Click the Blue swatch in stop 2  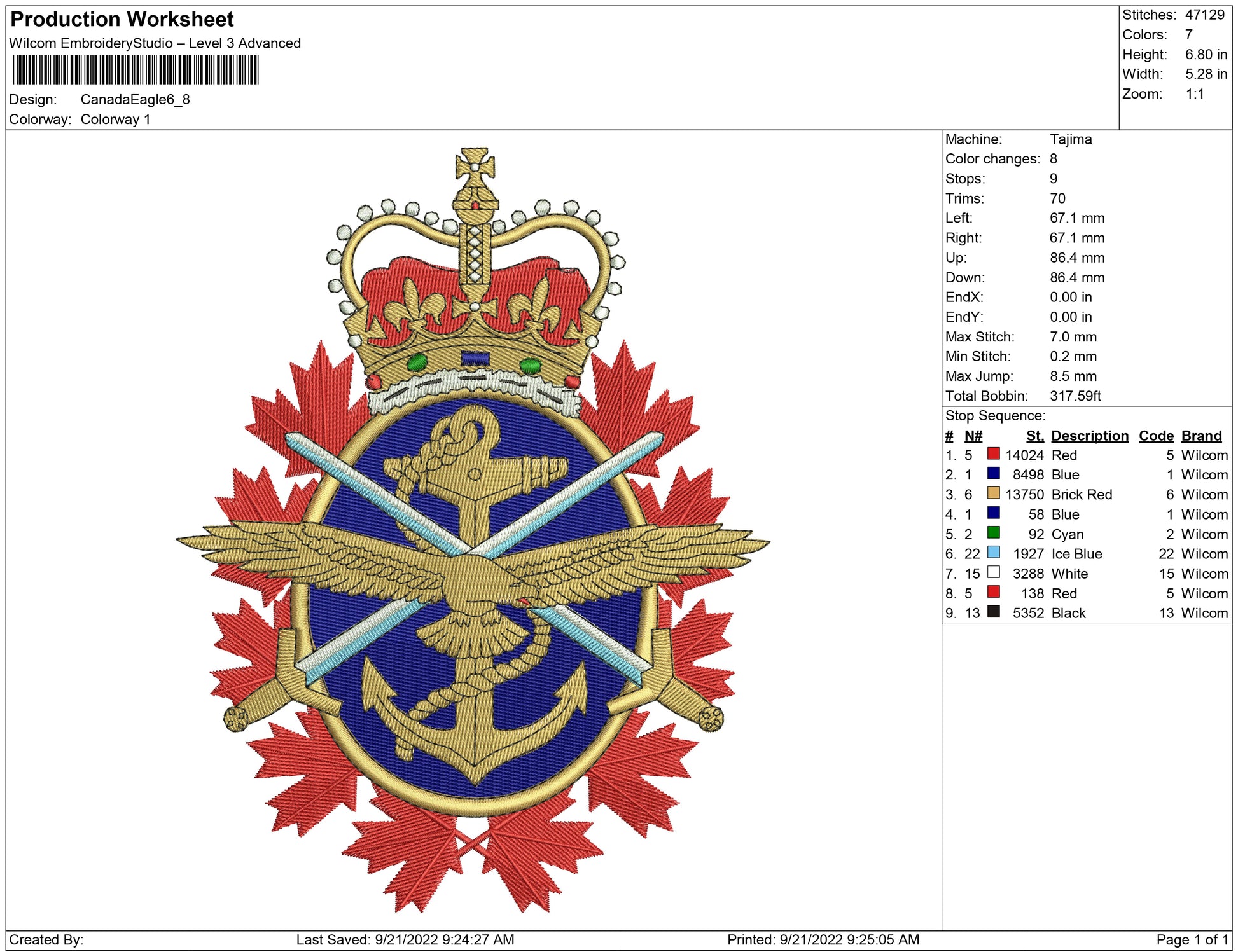pyautogui.click(x=993, y=473)
